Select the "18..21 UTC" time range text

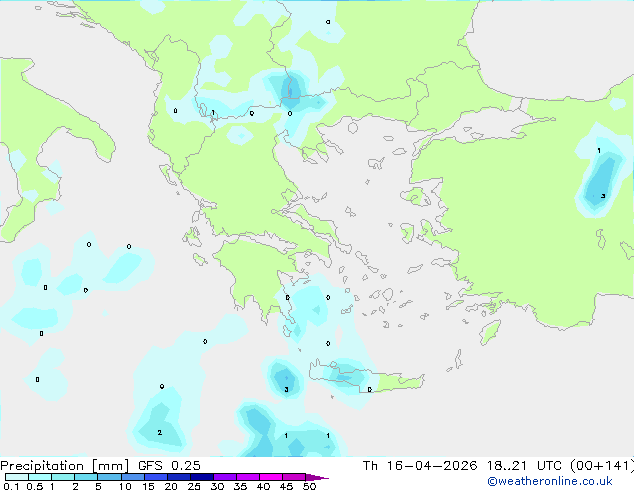(x=524, y=466)
